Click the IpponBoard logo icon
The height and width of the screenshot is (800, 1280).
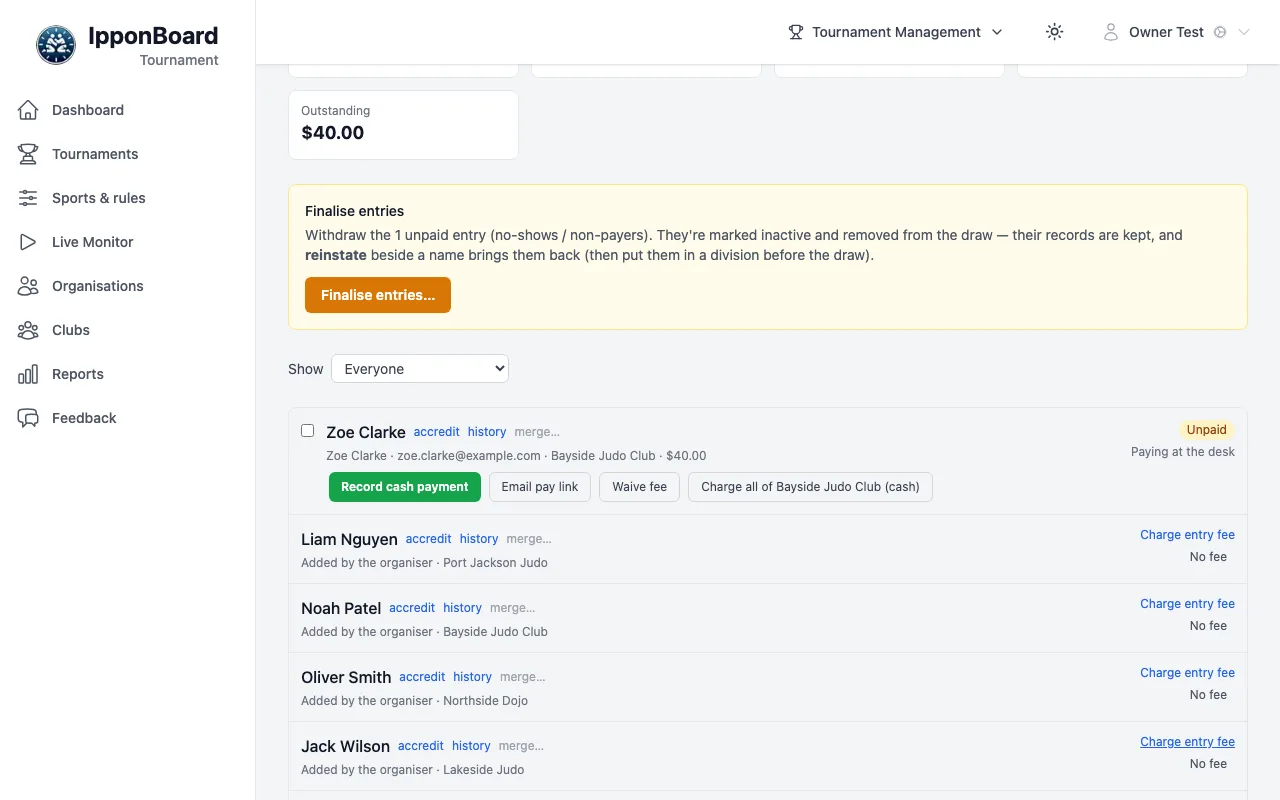[x=56, y=45]
